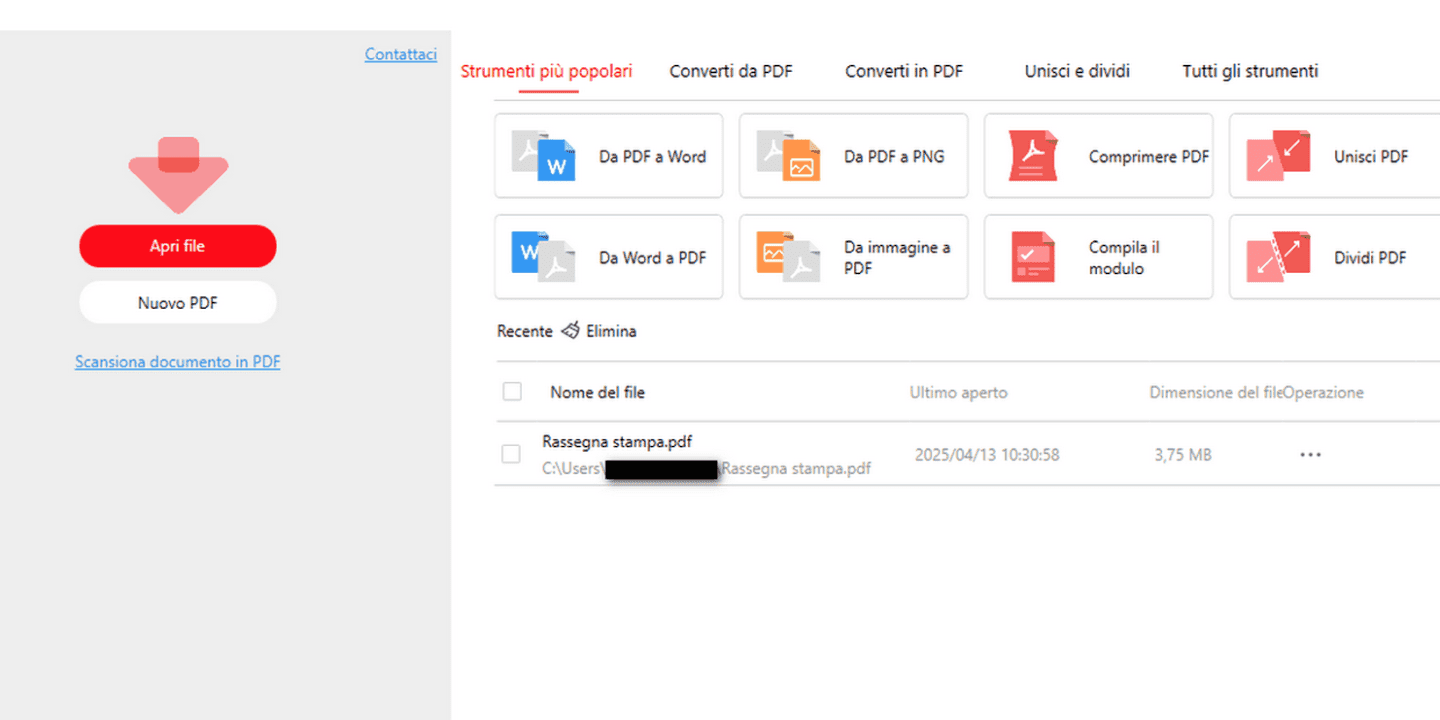Launch the Compila il modulo icon
The width and height of the screenshot is (1440, 720).
(1033, 257)
